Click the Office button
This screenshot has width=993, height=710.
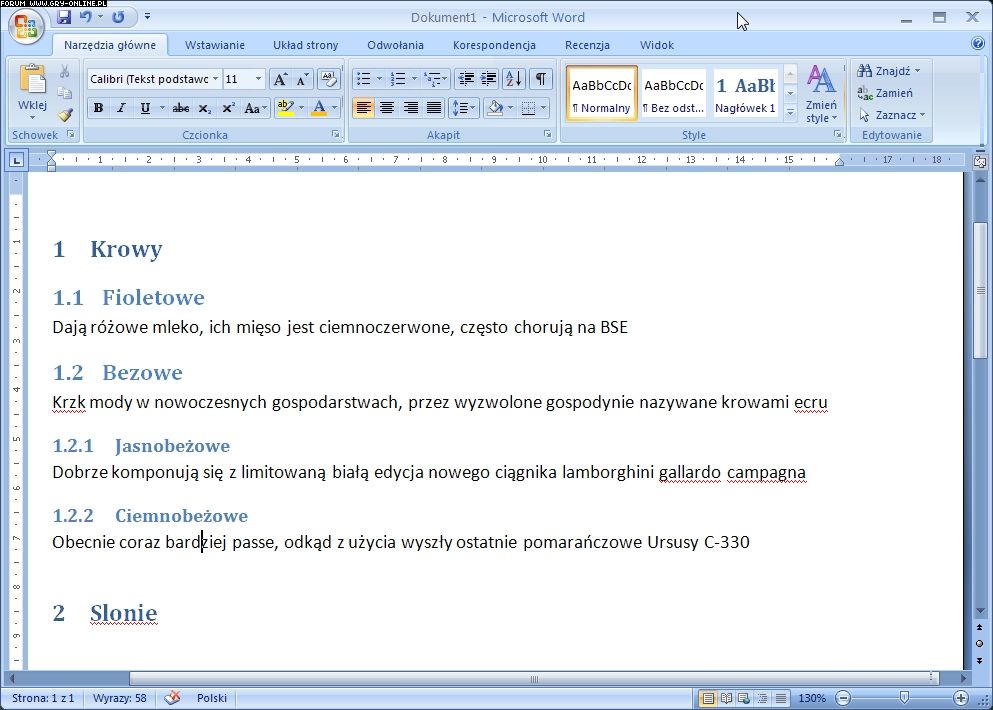[x=26, y=26]
